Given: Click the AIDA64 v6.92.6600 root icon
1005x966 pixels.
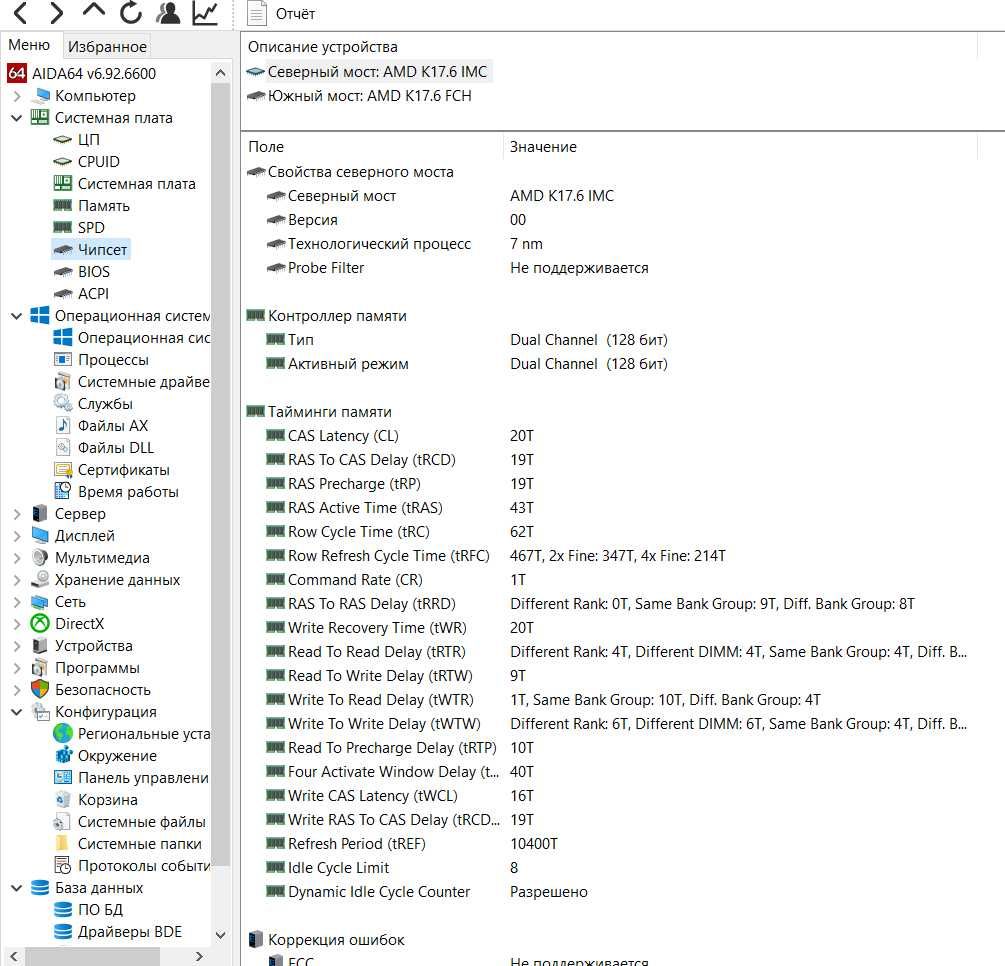Looking at the screenshot, I should point(17,73).
